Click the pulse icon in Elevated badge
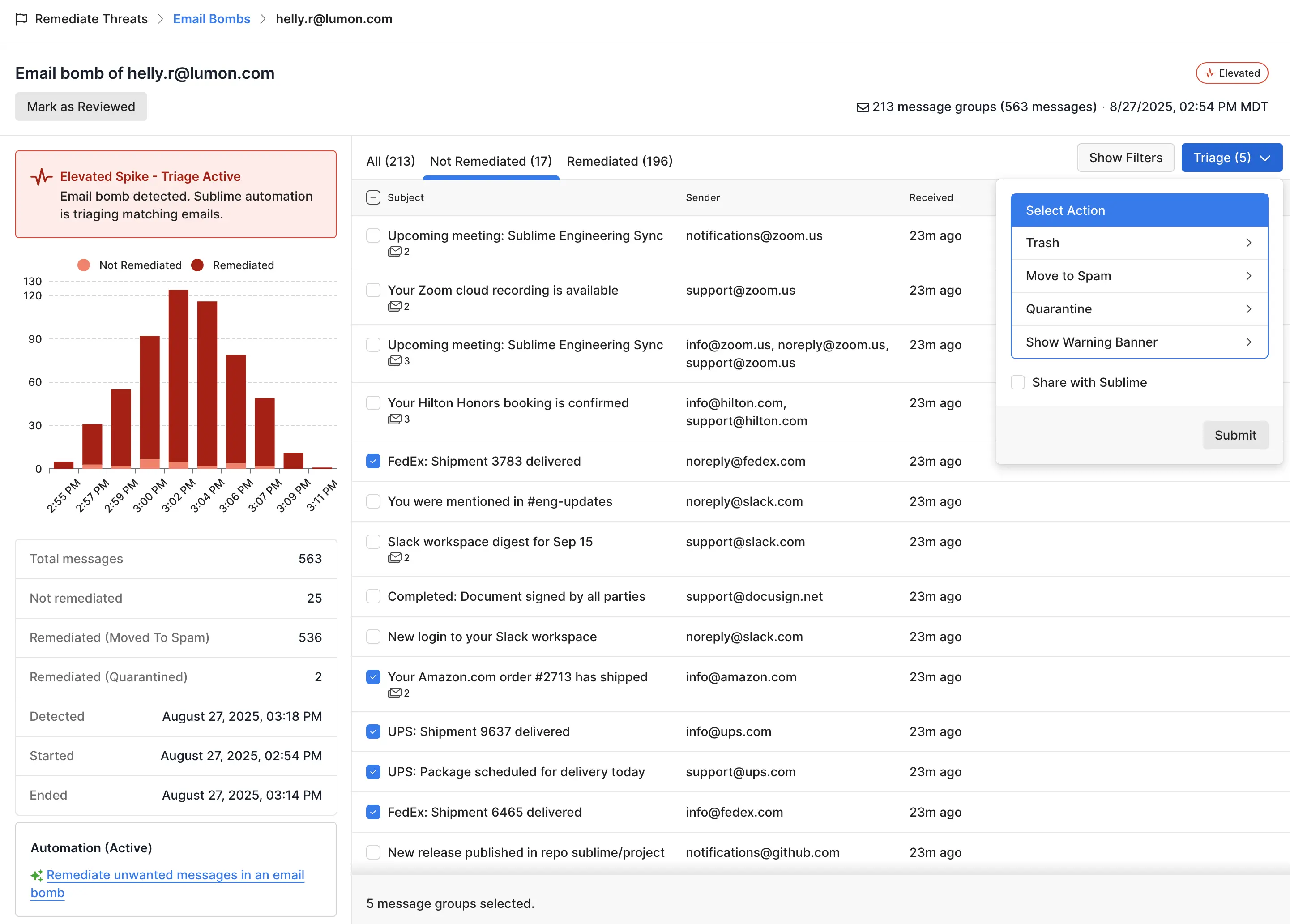This screenshot has width=1290, height=924. (x=1210, y=73)
